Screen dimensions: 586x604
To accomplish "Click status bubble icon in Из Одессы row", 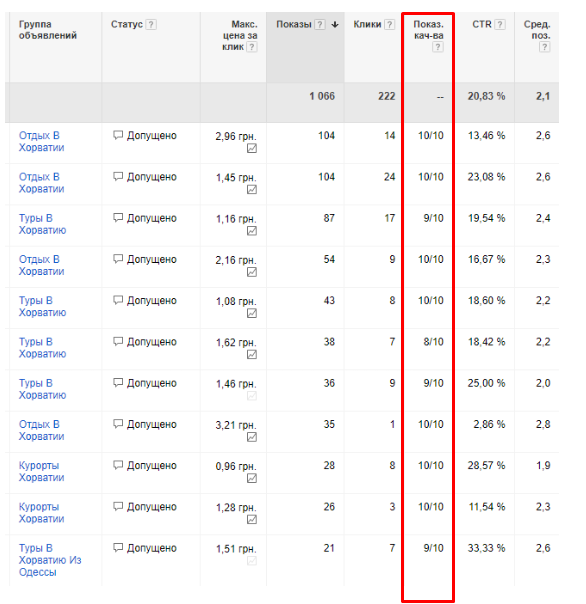I will [x=118, y=548].
